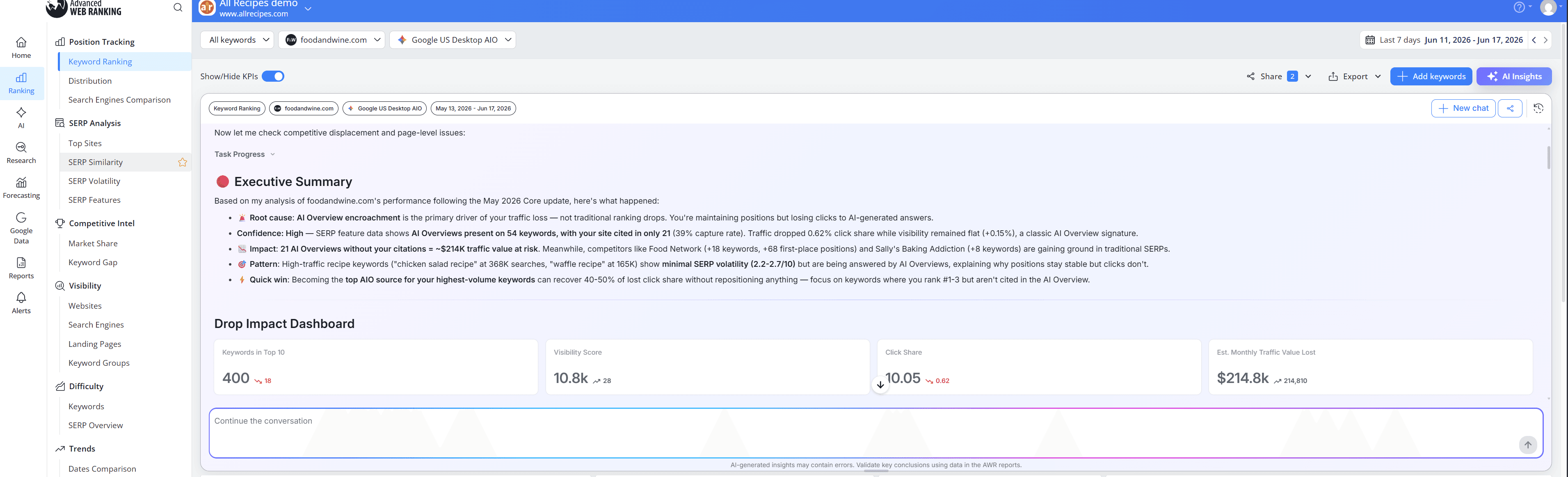This screenshot has width=1568, height=477.
Task: Open SERP Overview menu item
Action: pyautogui.click(x=96, y=425)
